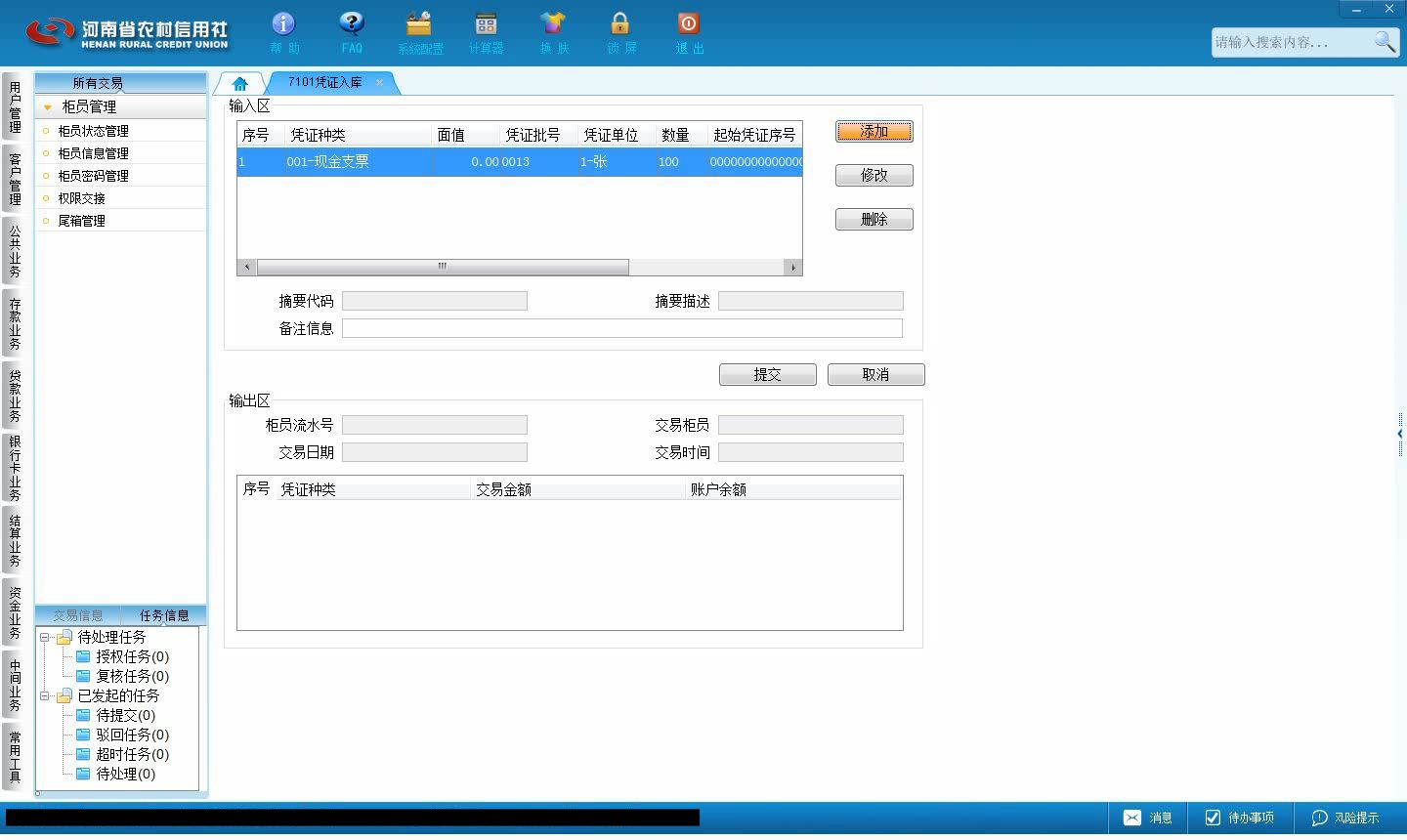Expand the right side panel arrow

pyautogui.click(x=1400, y=434)
